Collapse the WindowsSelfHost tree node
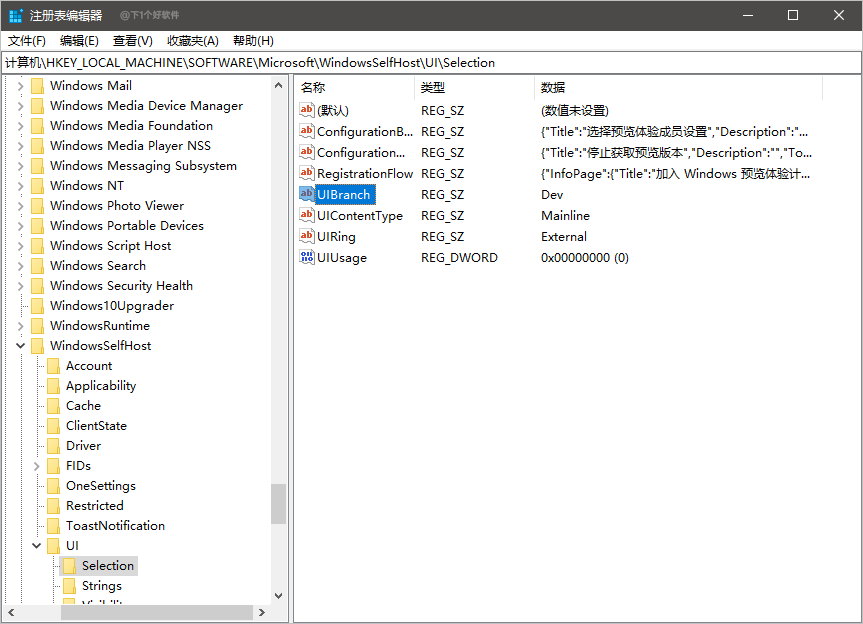The image size is (863, 624). [x=20, y=346]
